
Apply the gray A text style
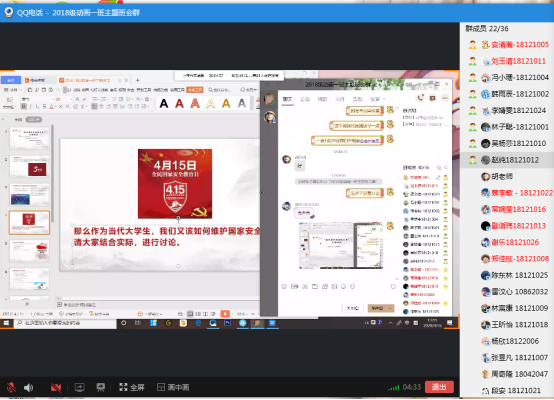point(242,104)
